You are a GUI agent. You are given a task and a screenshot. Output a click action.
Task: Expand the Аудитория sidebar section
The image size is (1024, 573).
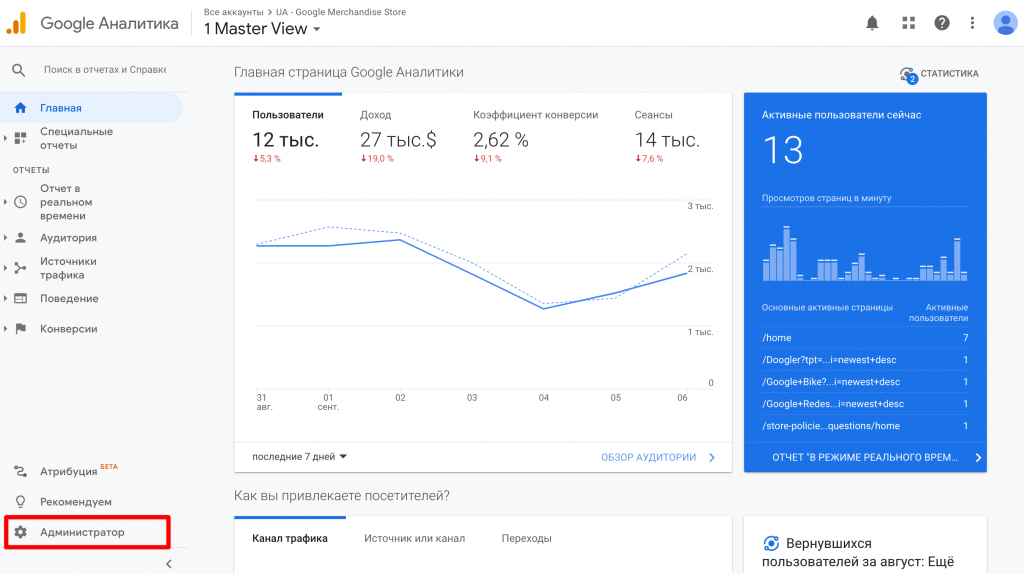68,238
